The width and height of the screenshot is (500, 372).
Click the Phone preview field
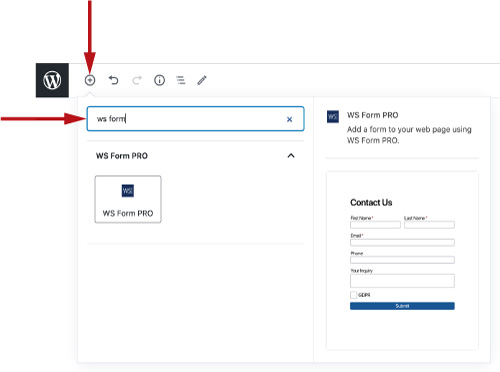click(402, 260)
